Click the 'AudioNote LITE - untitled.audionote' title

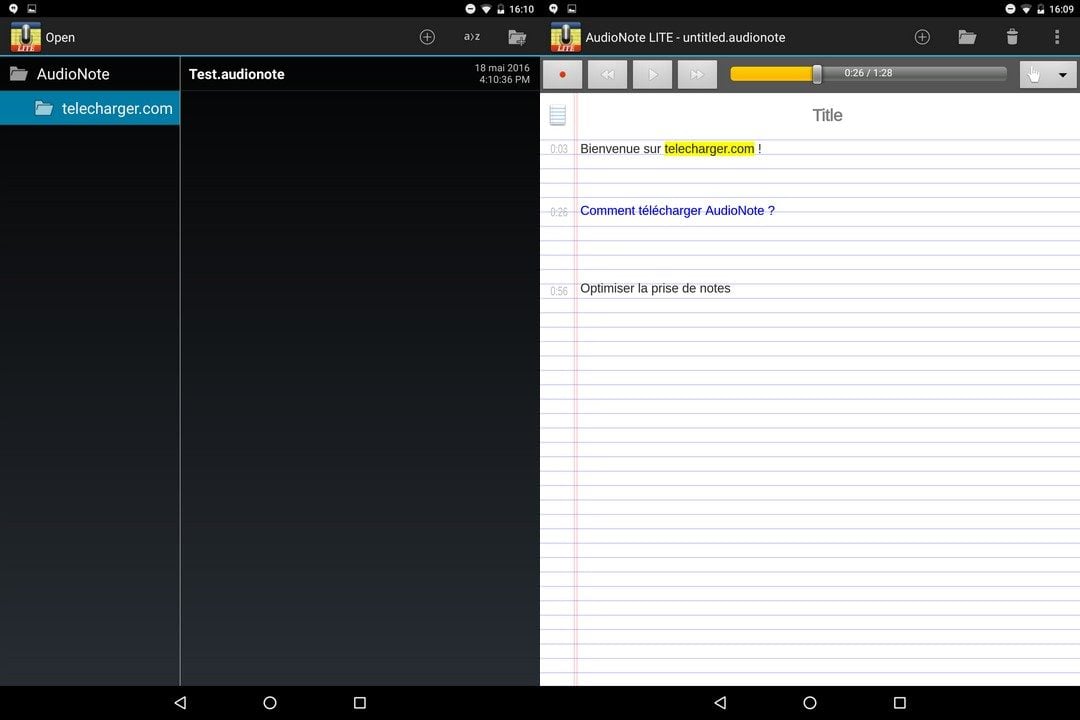685,38
